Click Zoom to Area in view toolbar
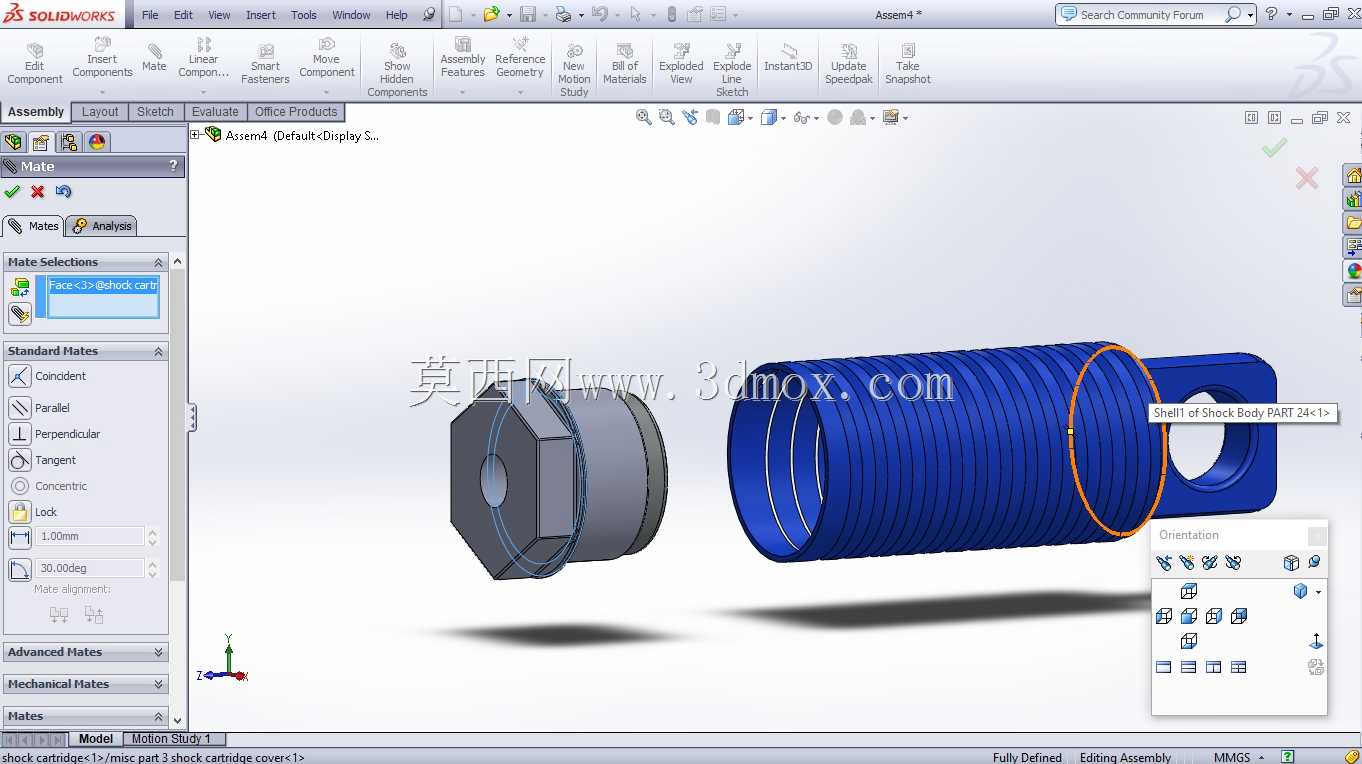 click(x=667, y=117)
